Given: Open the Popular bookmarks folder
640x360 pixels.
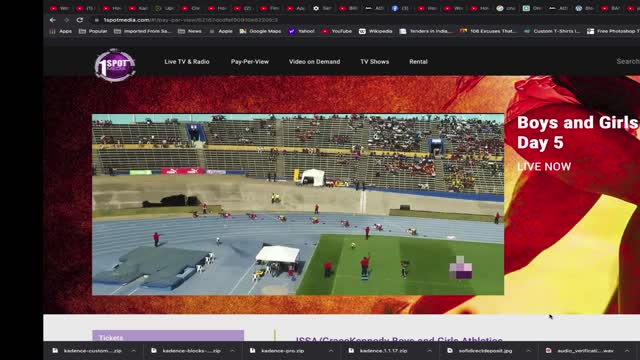Looking at the screenshot, I should [x=93, y=31].
